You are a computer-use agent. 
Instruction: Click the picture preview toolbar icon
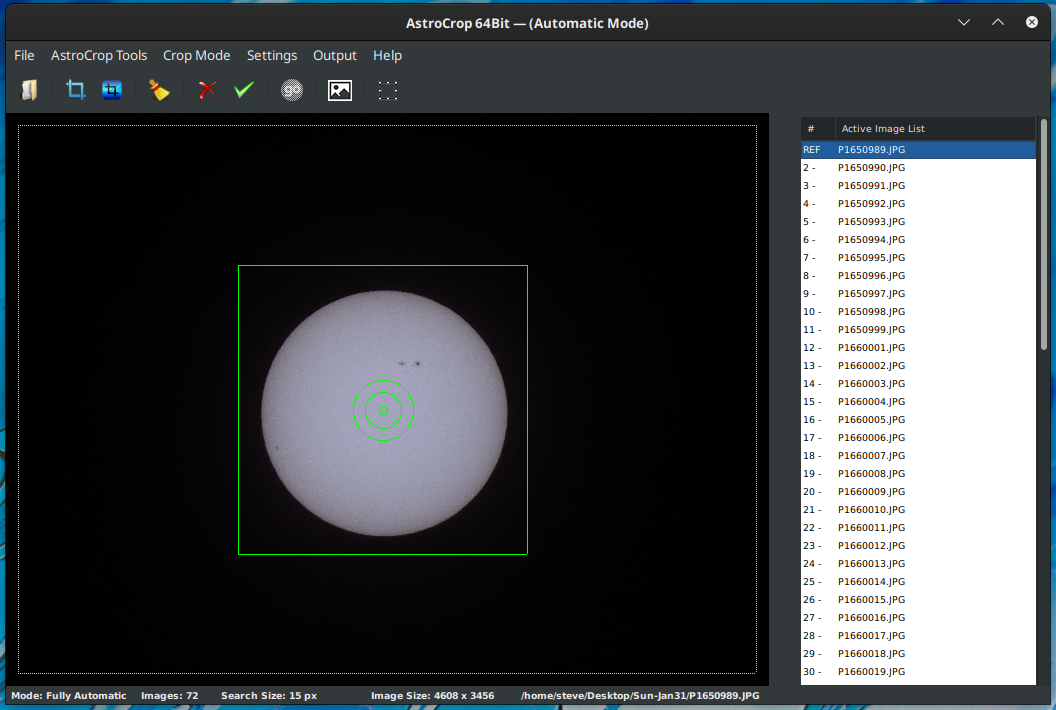tap(340, 90)
